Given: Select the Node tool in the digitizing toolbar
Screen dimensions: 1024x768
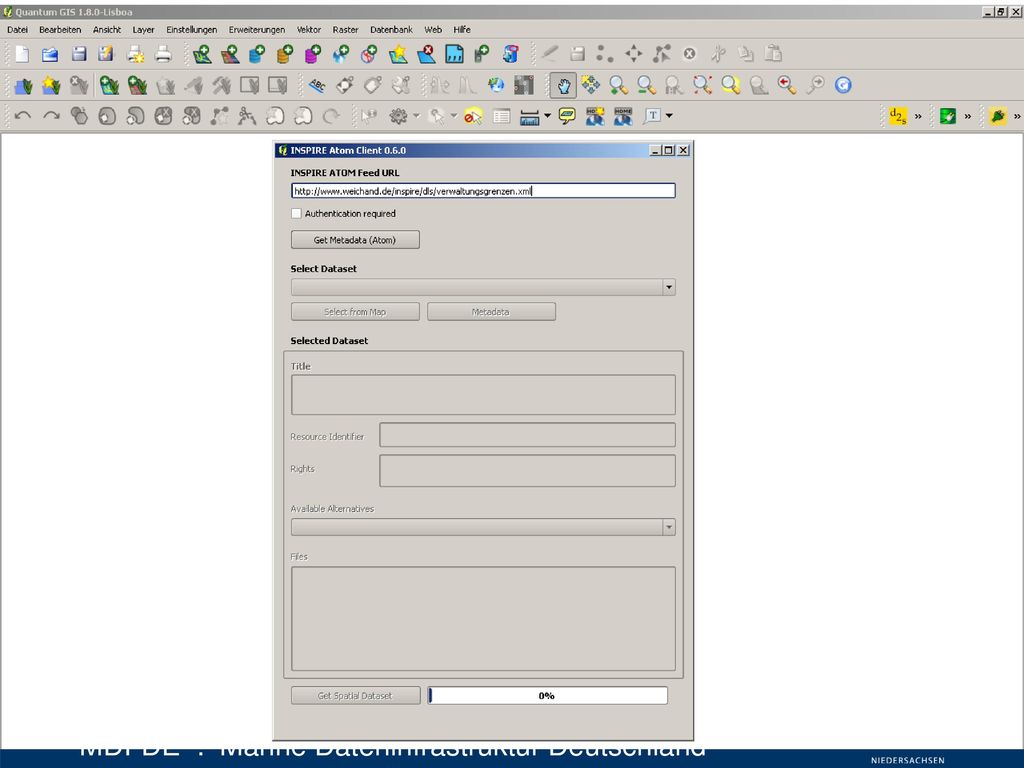Looking at the screenshot, I should click(x=662, y=54).
